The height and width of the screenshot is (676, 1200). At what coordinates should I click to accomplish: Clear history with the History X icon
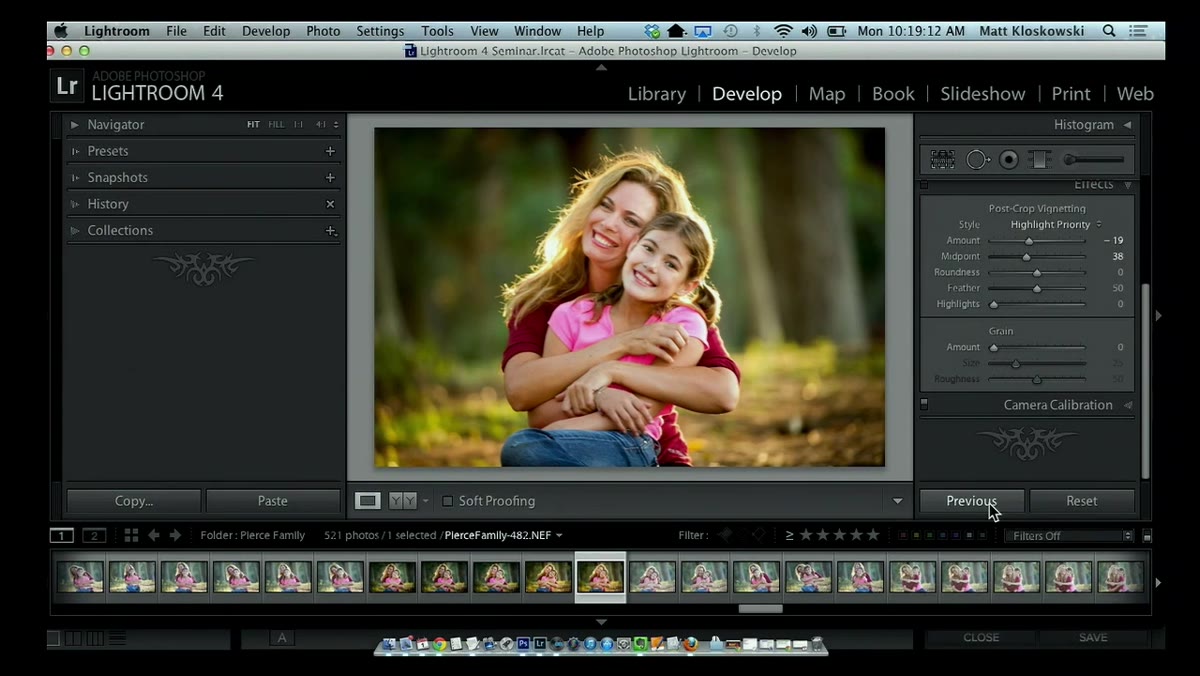[330, 204]
